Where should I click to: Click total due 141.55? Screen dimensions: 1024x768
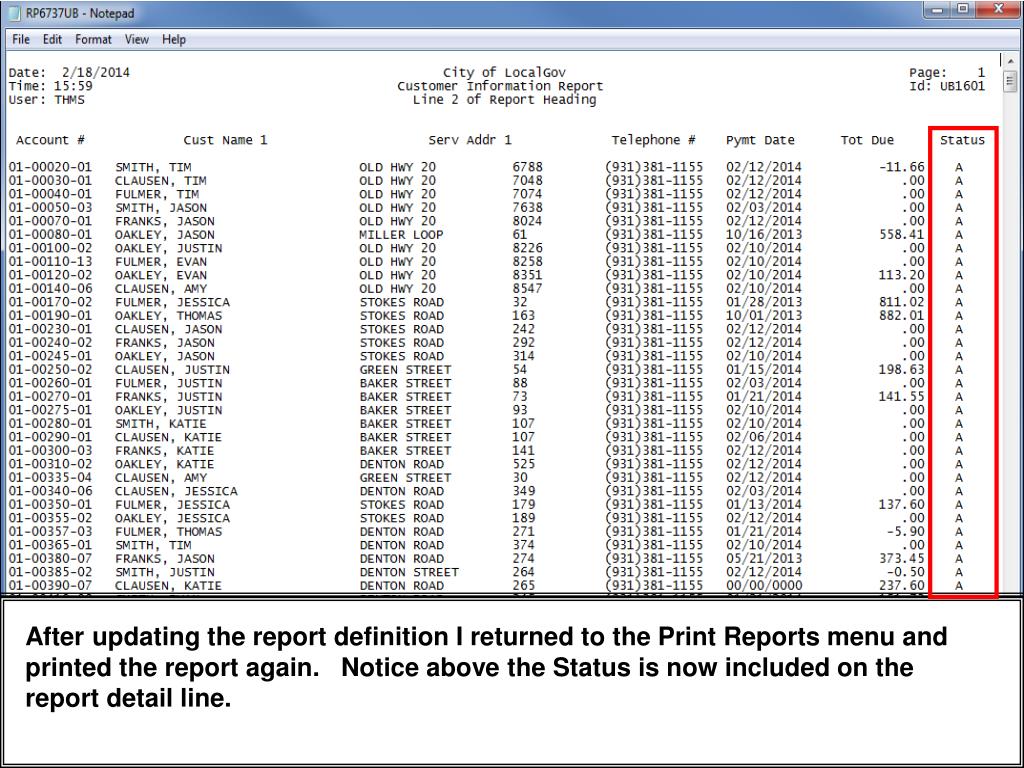[x=902, y=396]
